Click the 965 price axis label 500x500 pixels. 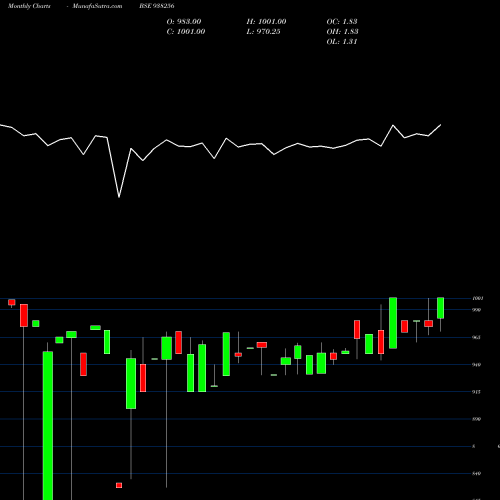pos(477,337)
